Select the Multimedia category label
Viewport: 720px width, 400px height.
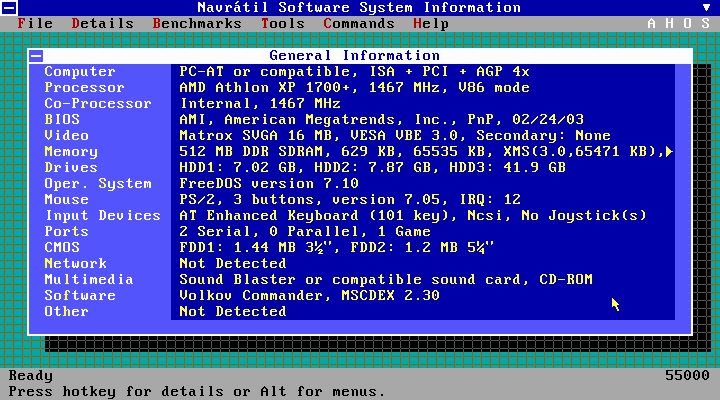click(x=89, y=280)
